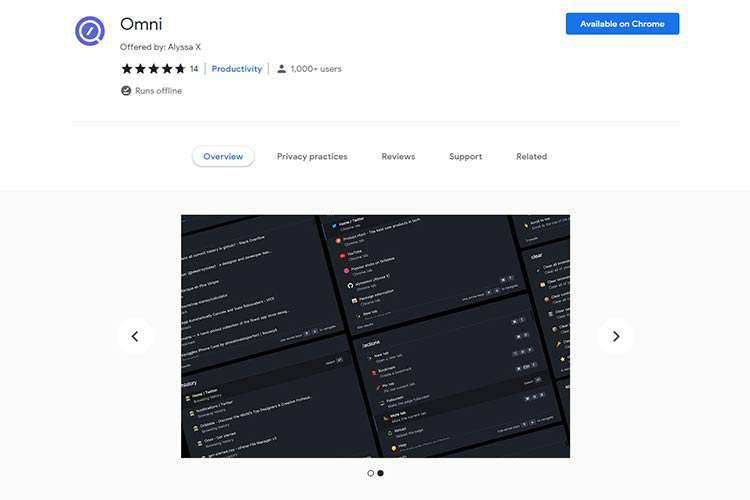
Task: Click the users person icon
Action: (282, 69)
